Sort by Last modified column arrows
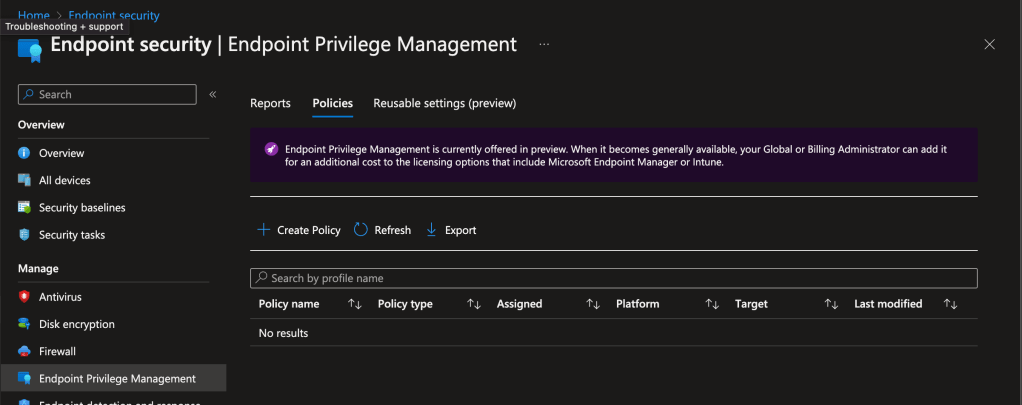Screen dimensions: 1022x405 click(950, 304)
